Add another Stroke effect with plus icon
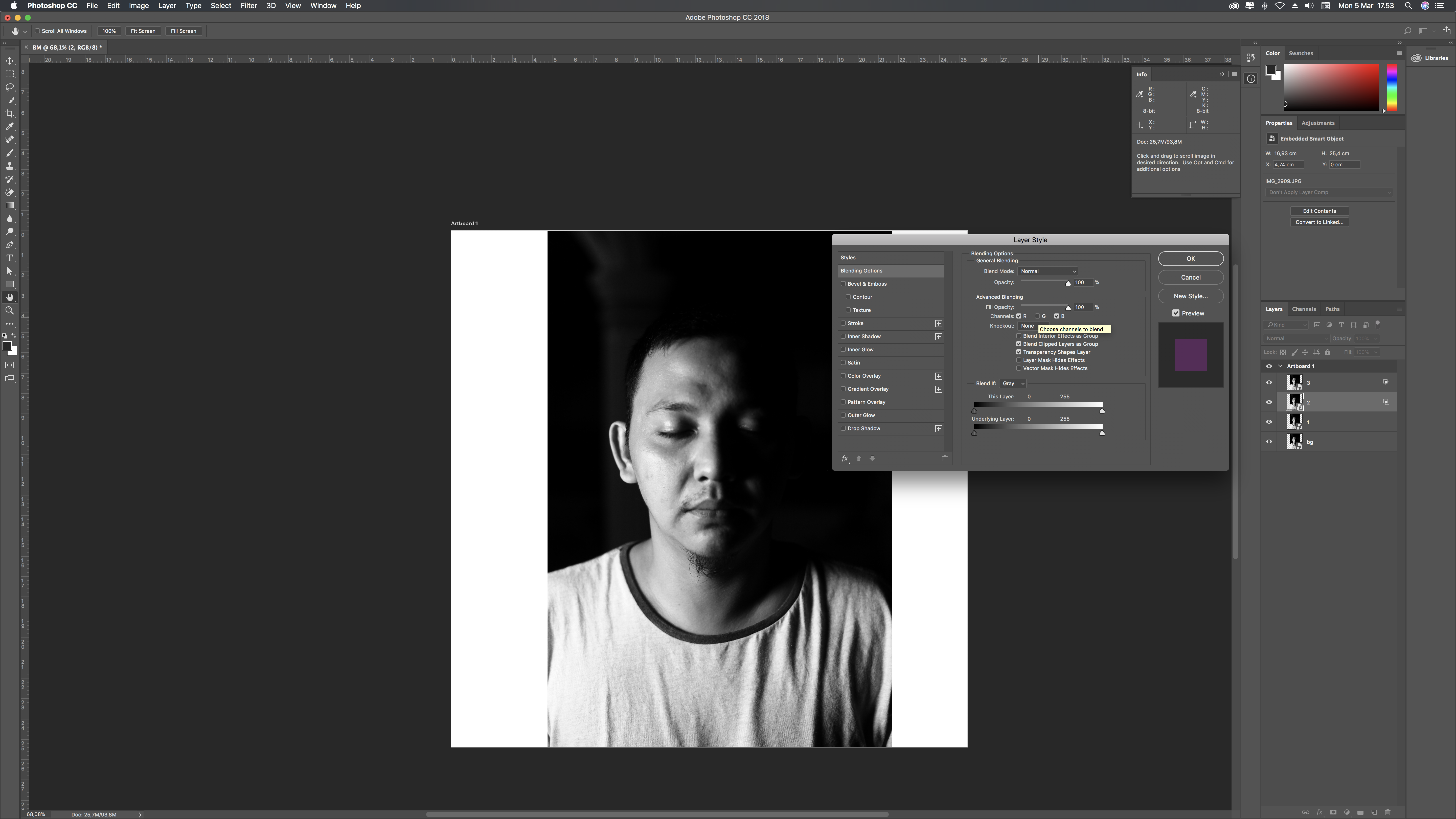 click(939, 323)
